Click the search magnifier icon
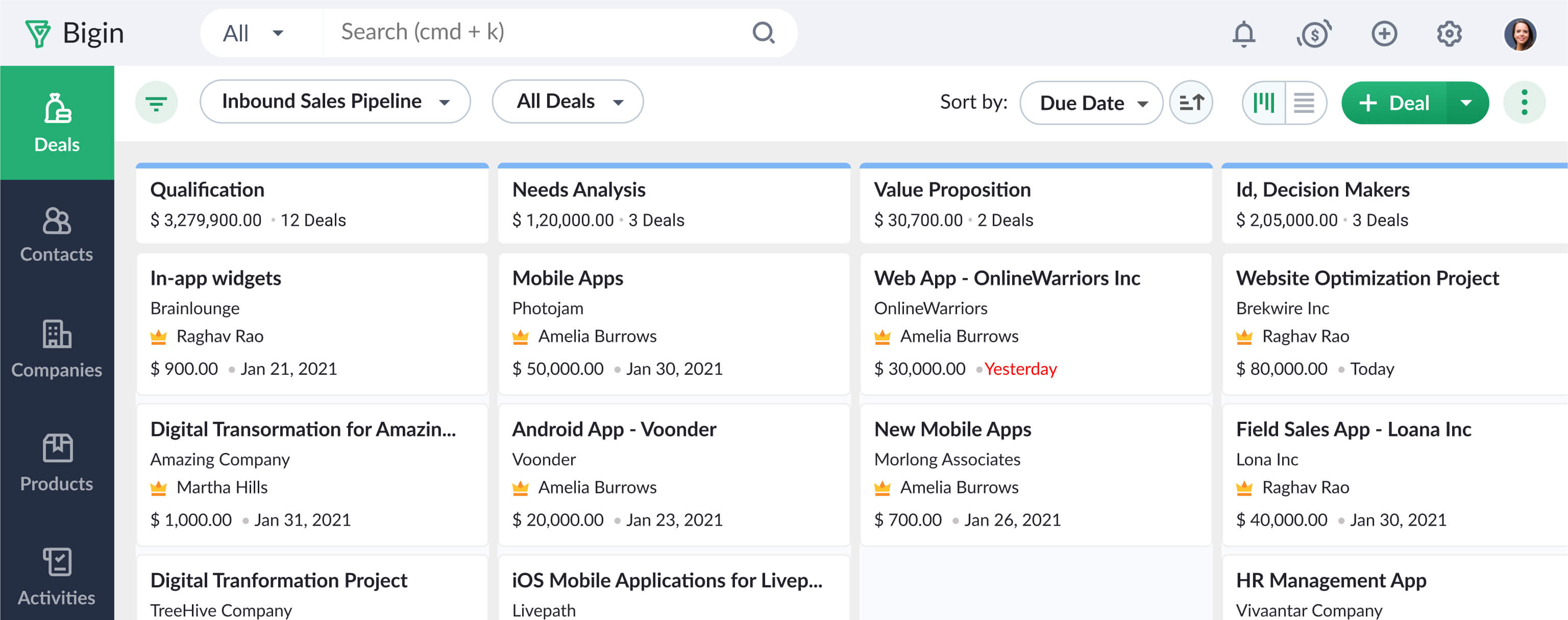Viewport: 1568px width, 620px height. point(763,33)
